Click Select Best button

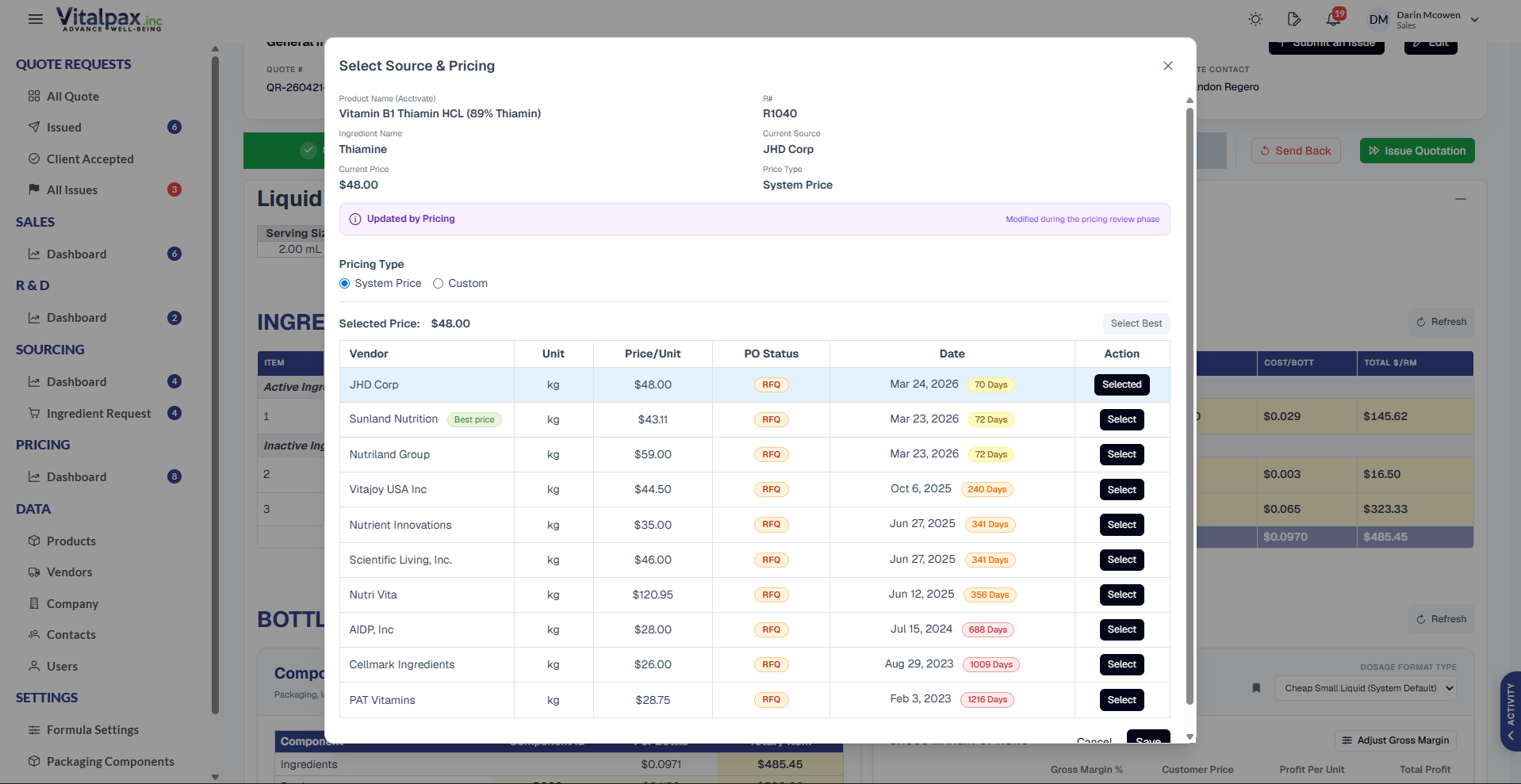(1136, 323)
